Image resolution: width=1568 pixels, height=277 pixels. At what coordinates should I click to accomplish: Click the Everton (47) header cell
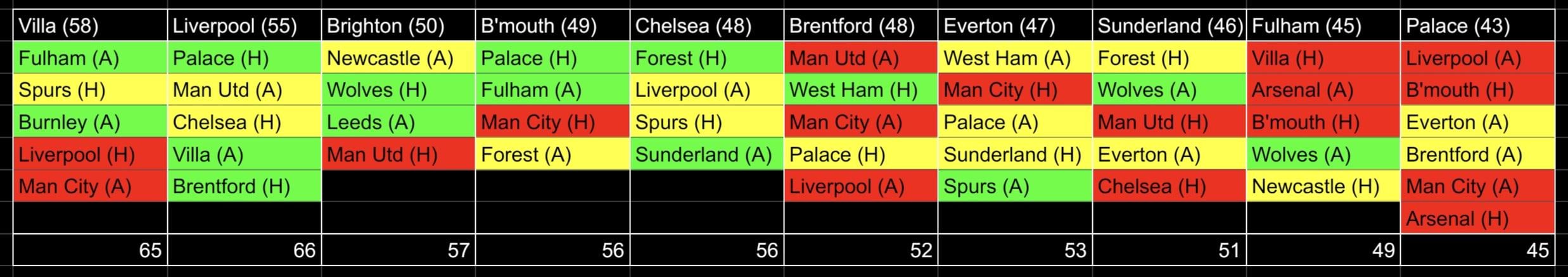[1015, 26]
